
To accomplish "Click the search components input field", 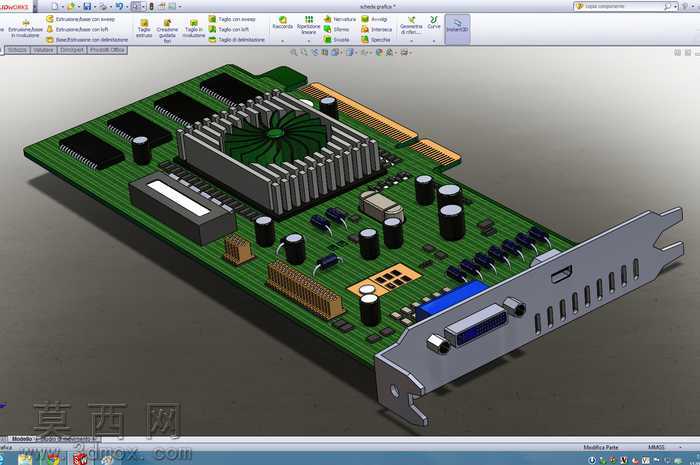I will tap(623, 6).
